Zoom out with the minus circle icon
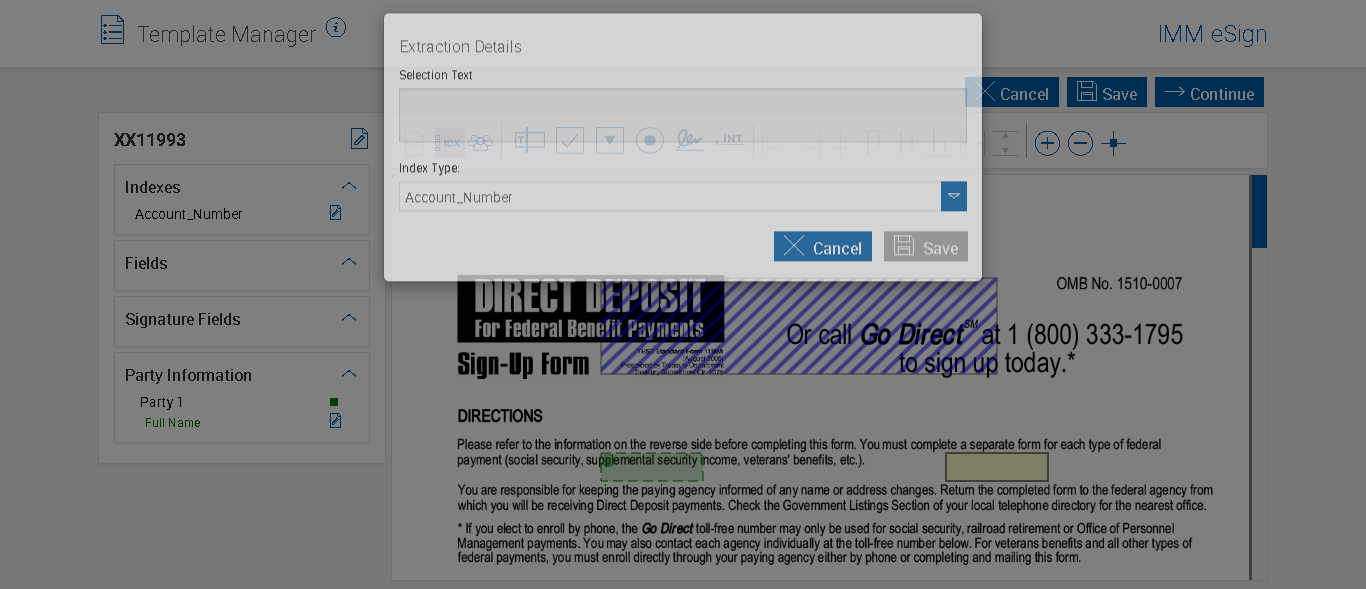 click(1080, 144)
